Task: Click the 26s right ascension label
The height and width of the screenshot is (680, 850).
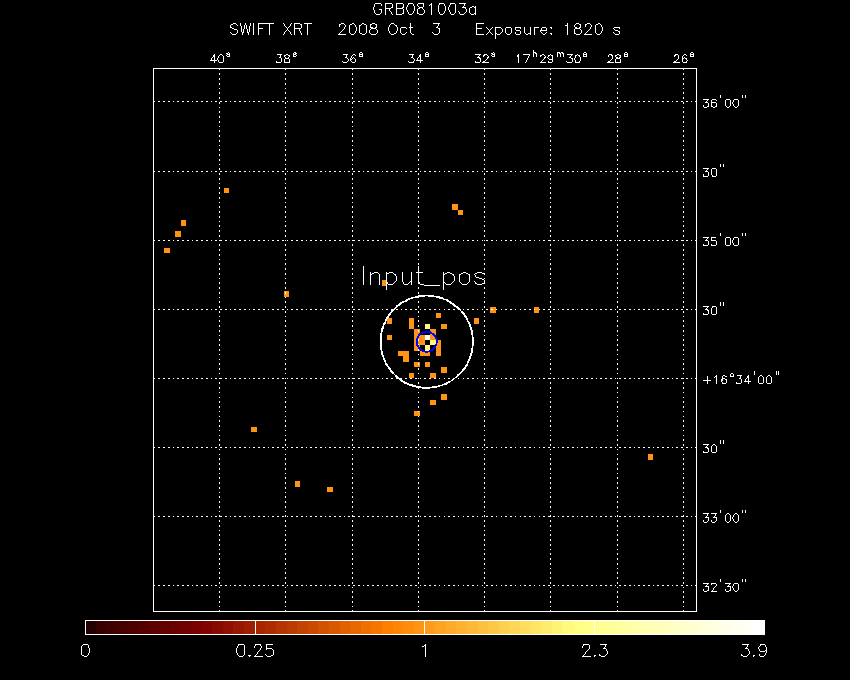Action: [684, 59]
